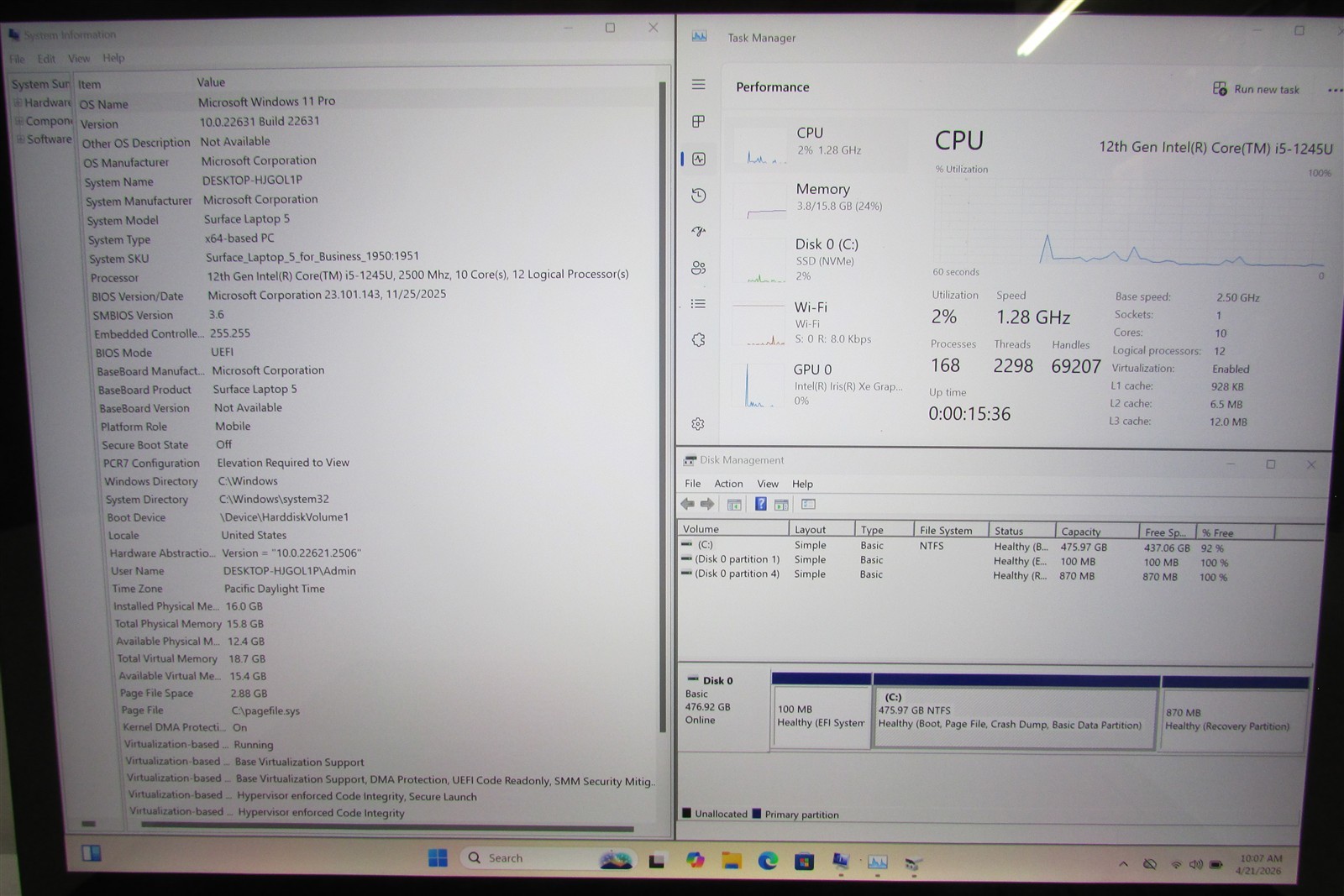Open Task Manager hamburger navigation menu
This screenshot has height=896, width=1344.
tap(698, 84)
